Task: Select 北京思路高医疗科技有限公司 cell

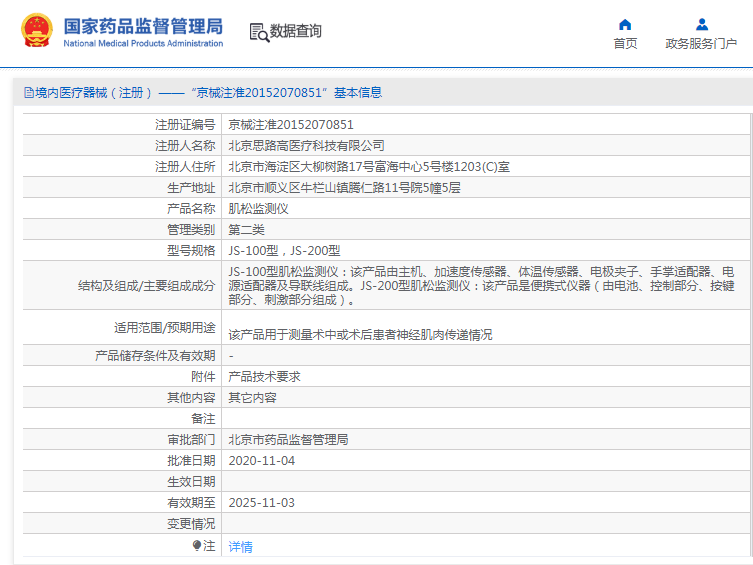Action: click(306, 145)
